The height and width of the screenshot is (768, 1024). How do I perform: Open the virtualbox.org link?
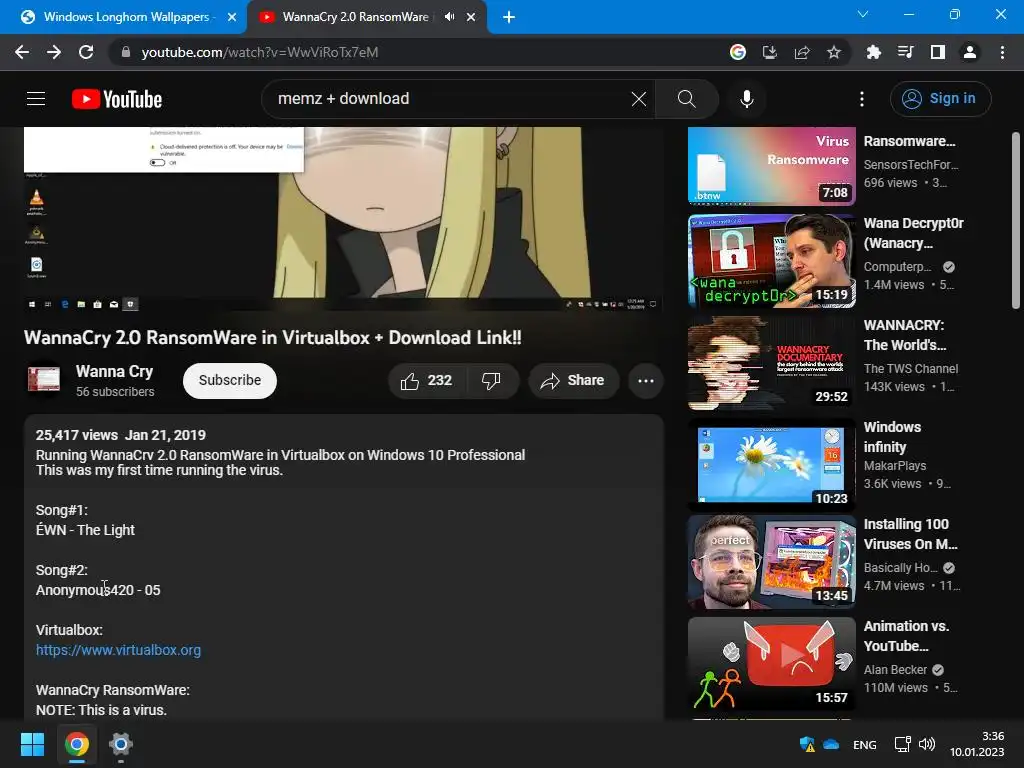coord(118,650)
